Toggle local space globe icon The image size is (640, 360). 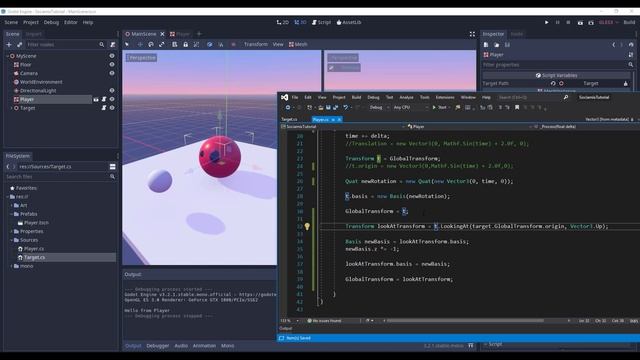(x=209, y=44)
